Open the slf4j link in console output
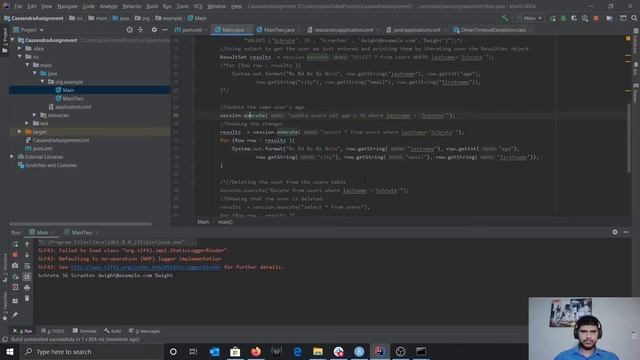Viewport: 640px width, 360px height. point(145,267)
